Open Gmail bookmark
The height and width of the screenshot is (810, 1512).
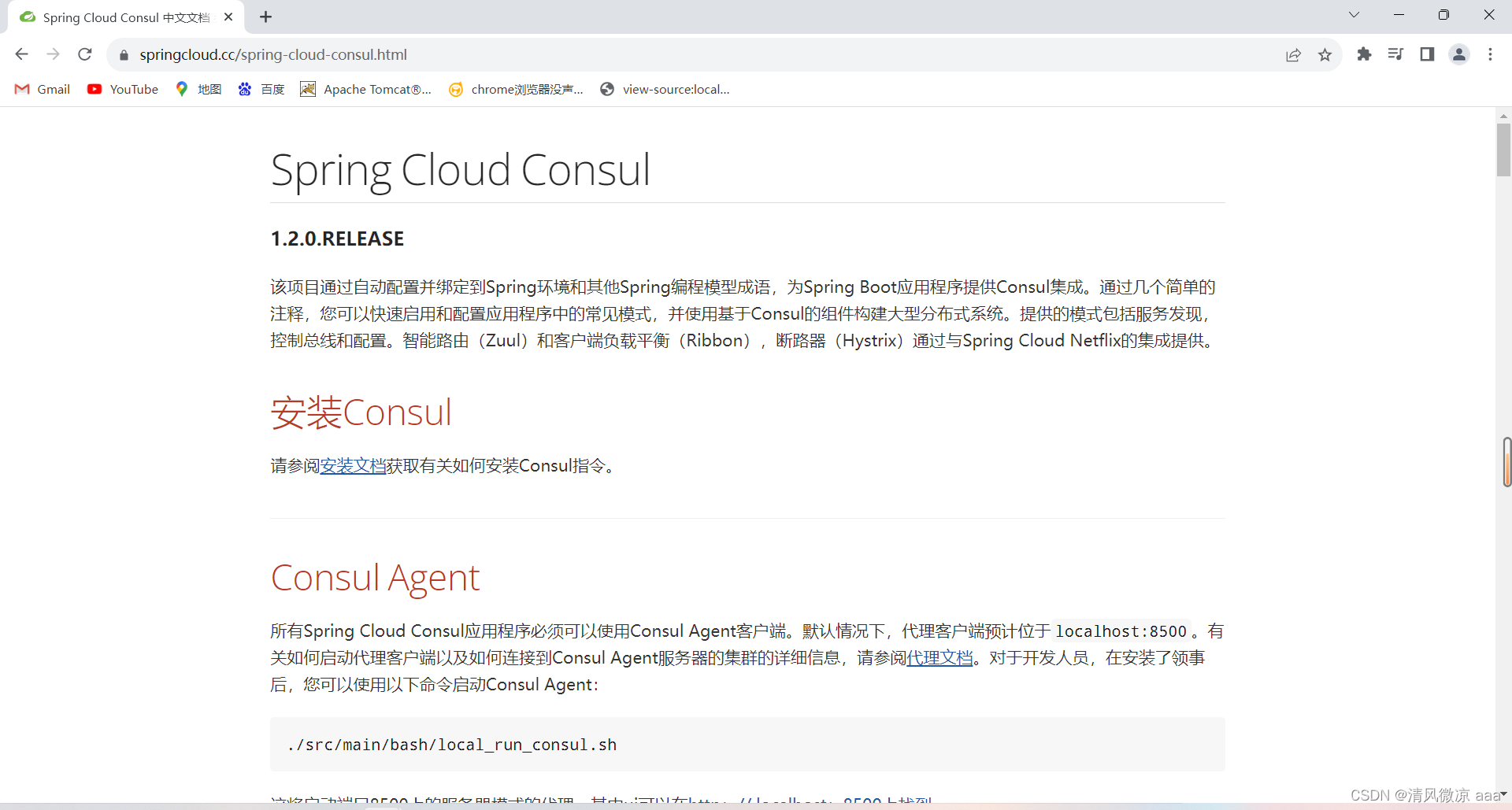pyautogui.click(x=43, y=89)
